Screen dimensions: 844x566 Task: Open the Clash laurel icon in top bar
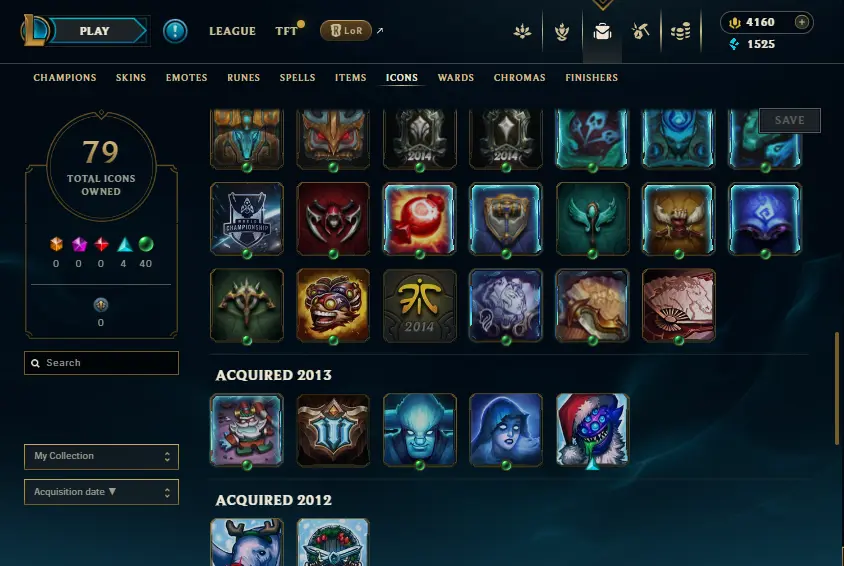(x=522, y=32)
